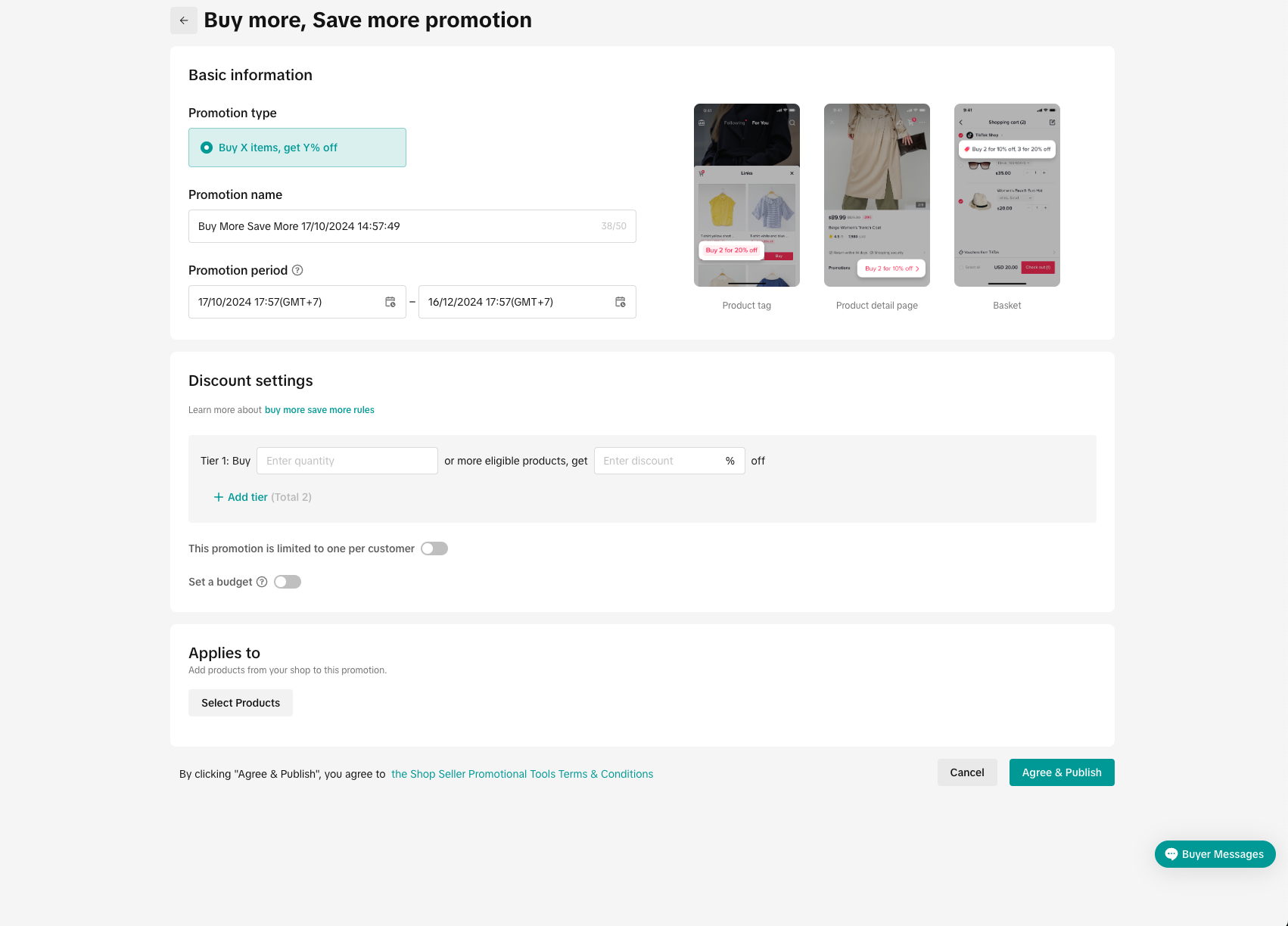
Task: Open Promotional Tools Terms & Conditions link
Action: [x=522, y=774]
